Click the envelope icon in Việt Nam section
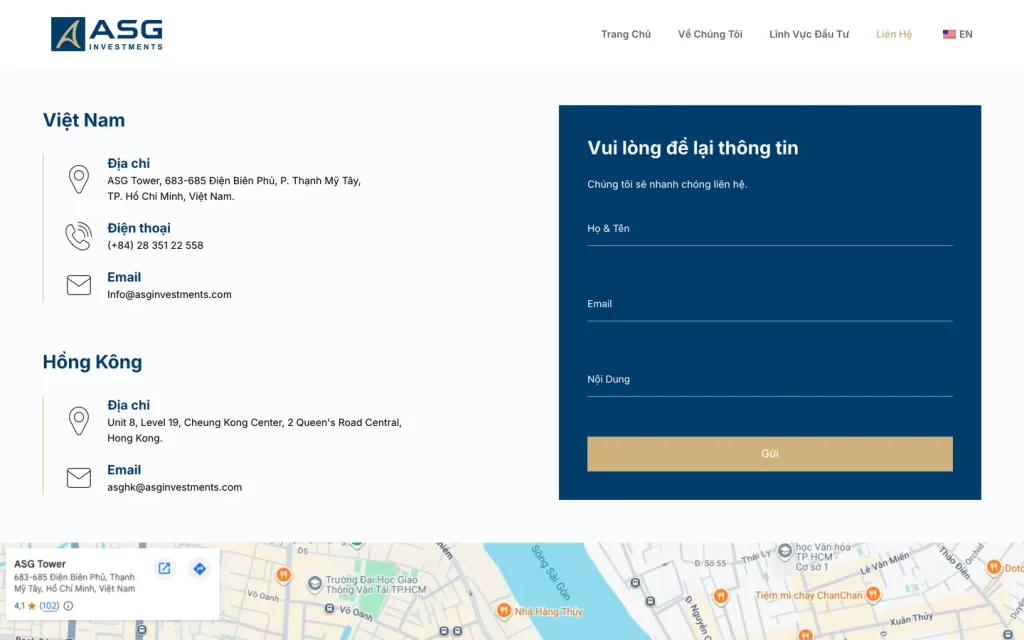The height and width of the screenshot is (640, 1024). click(79, 285)
